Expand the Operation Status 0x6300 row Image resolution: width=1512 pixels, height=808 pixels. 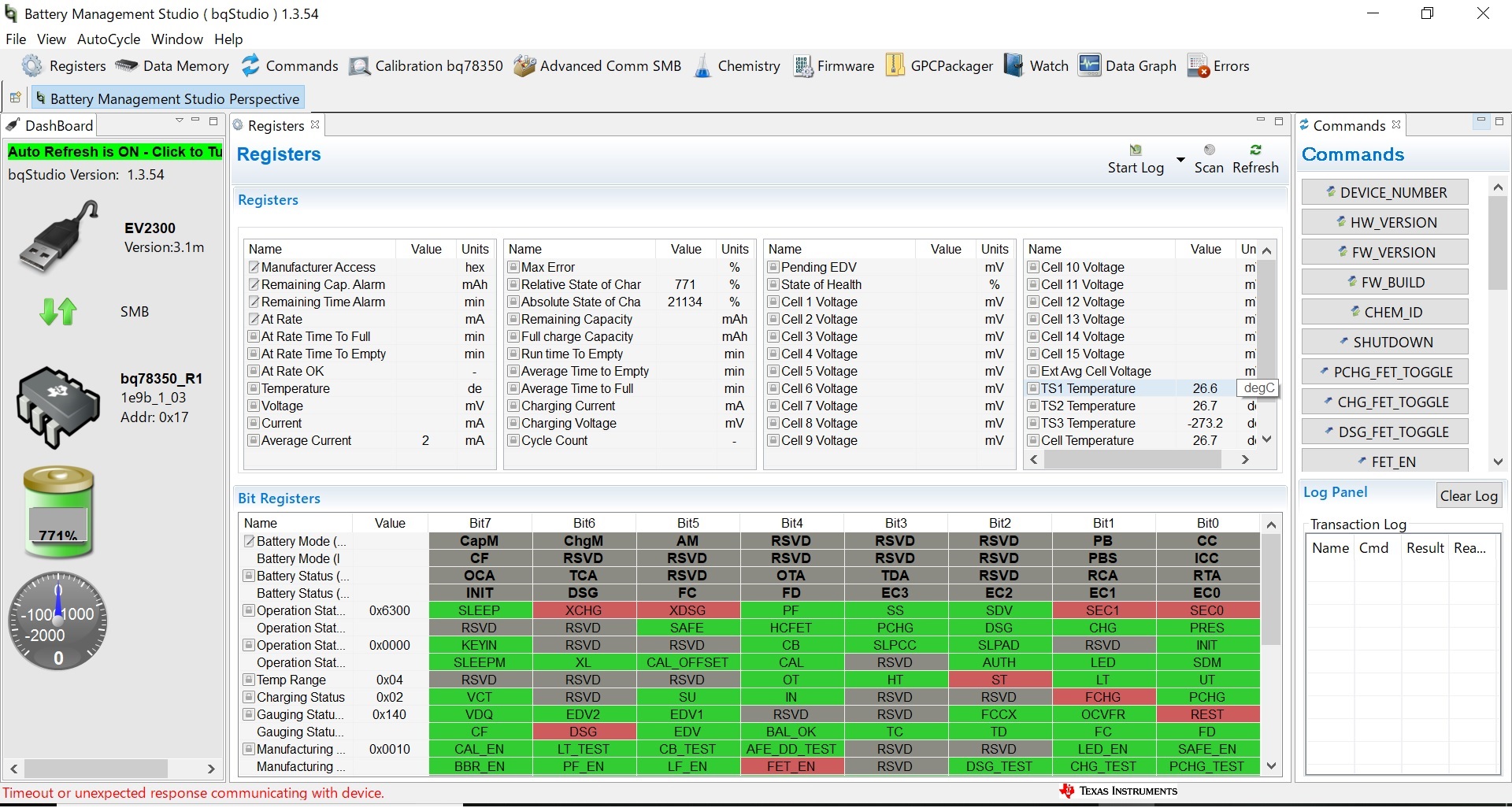pyautogui.click(x=249, y=610)
